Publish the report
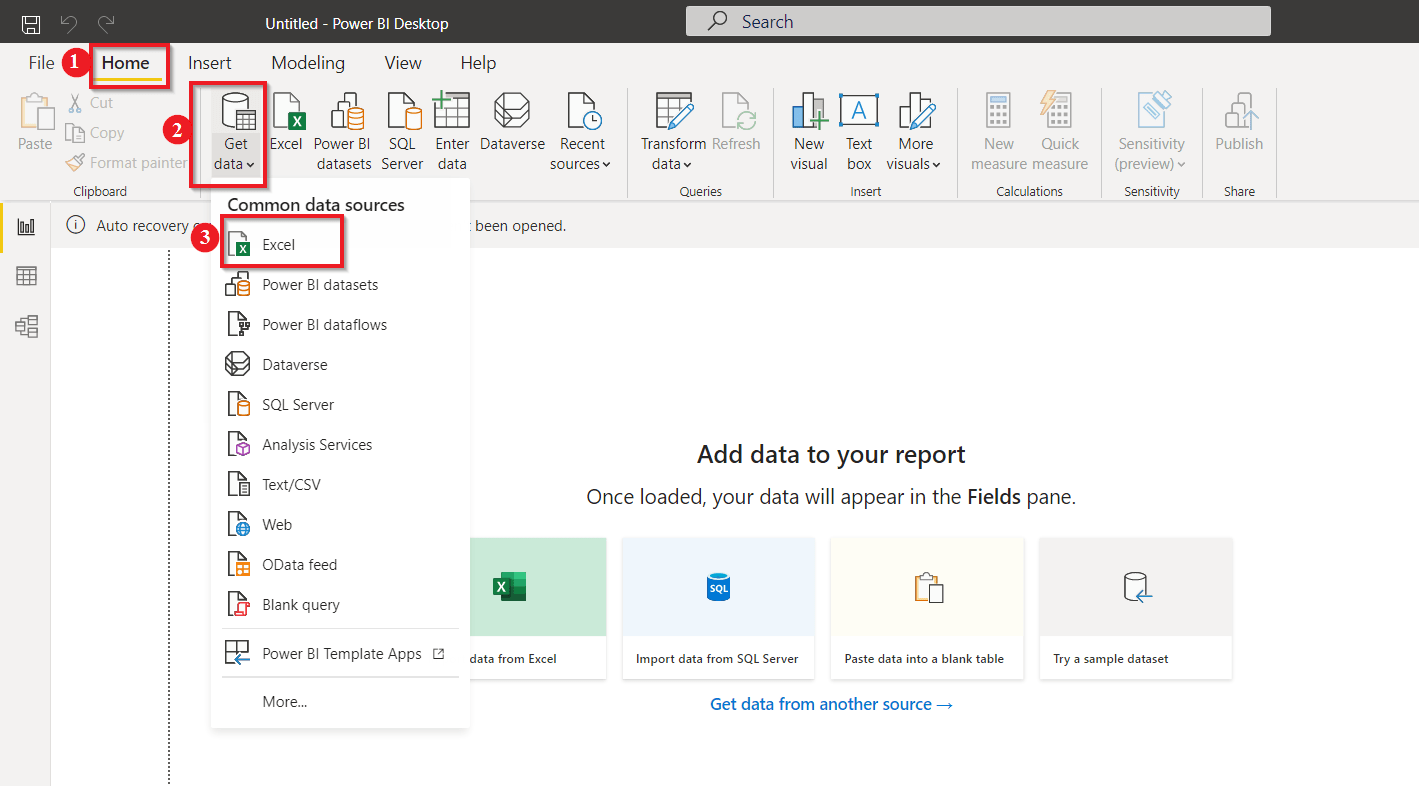The height and width of the screenshot is (786, 1419). [1238, 128]
